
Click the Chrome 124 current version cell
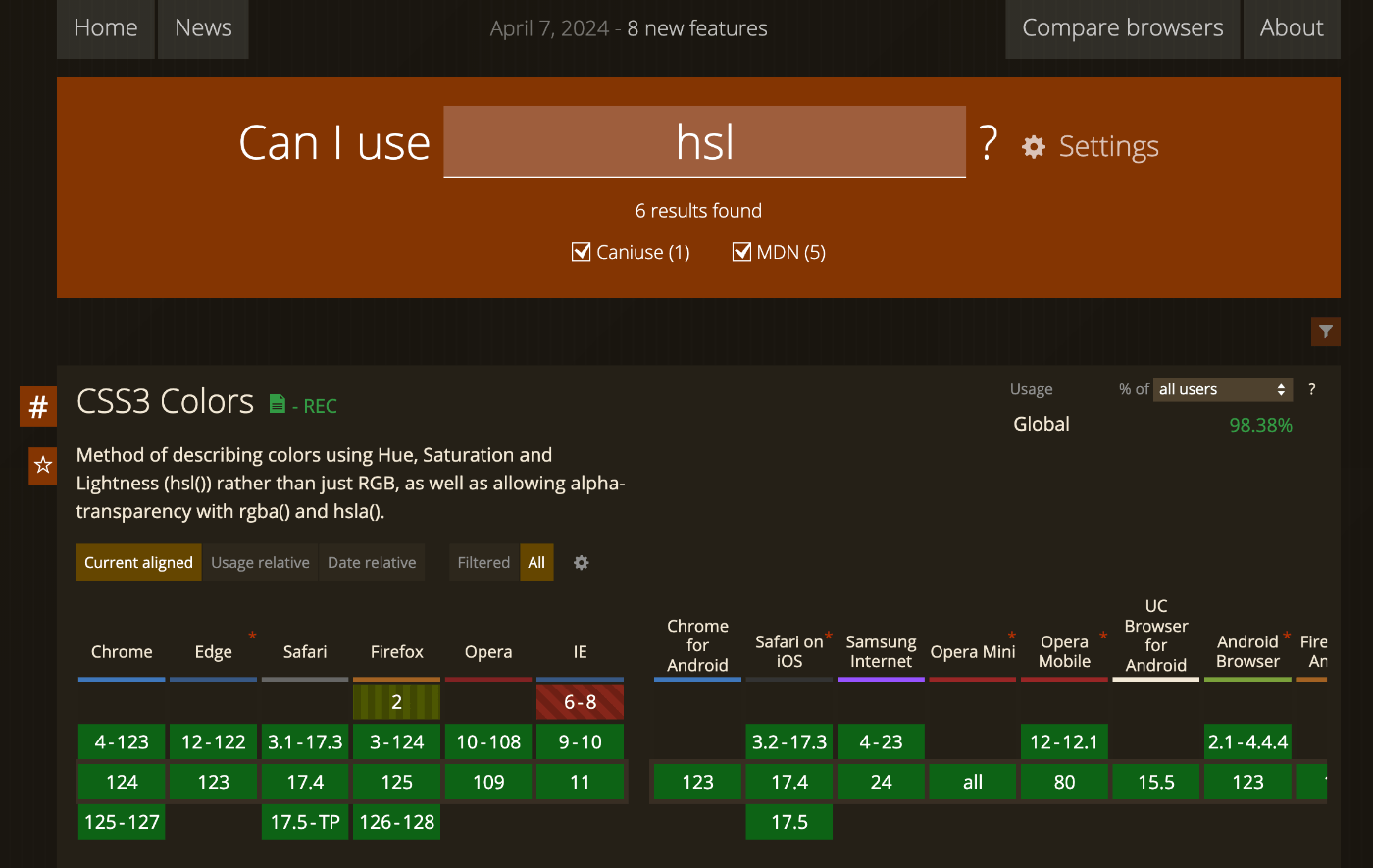122,782
